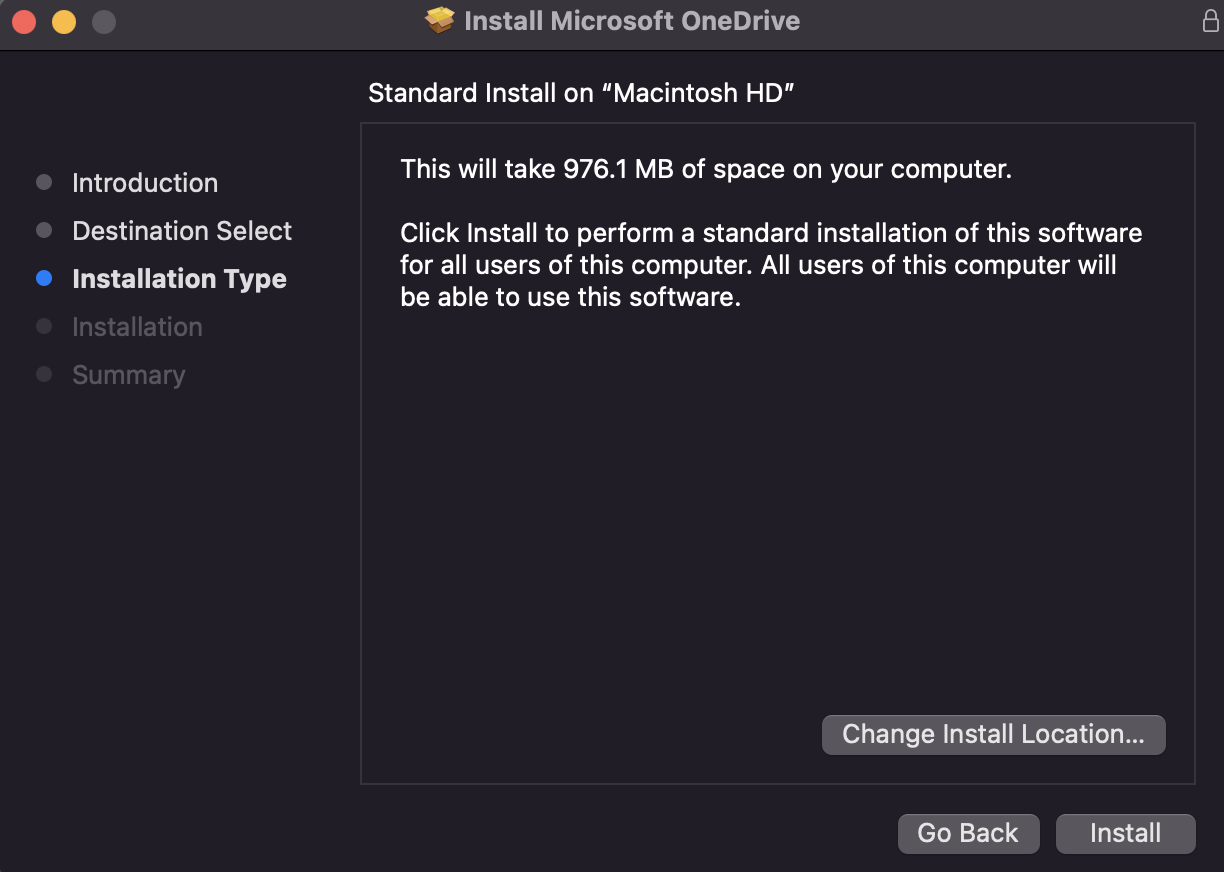Image resolution: width=1224 pixels, height=872 pixels.
Task: Select the Summary step label
Action: click(129, 375)
